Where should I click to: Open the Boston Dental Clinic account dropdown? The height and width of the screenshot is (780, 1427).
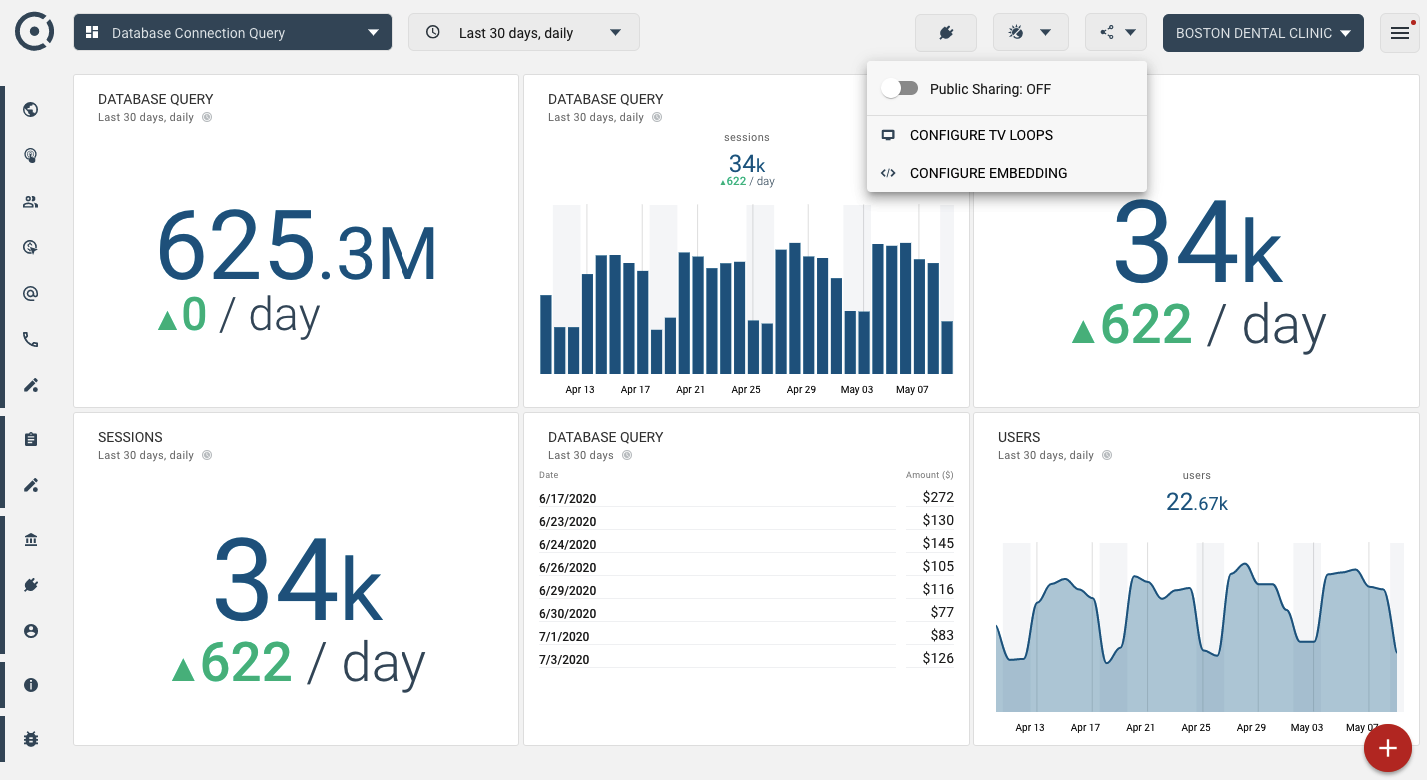[1263, 33]
